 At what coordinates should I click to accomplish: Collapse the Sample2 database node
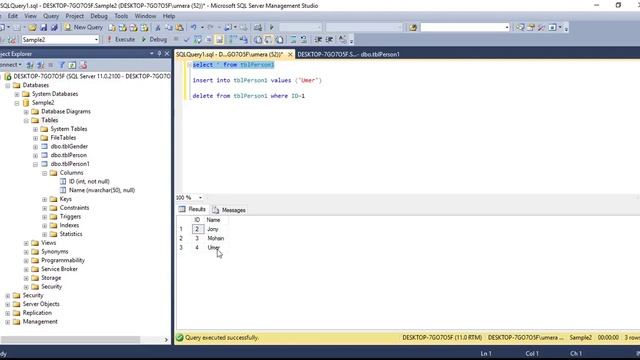pyautogui.click(x=17, y=103)
